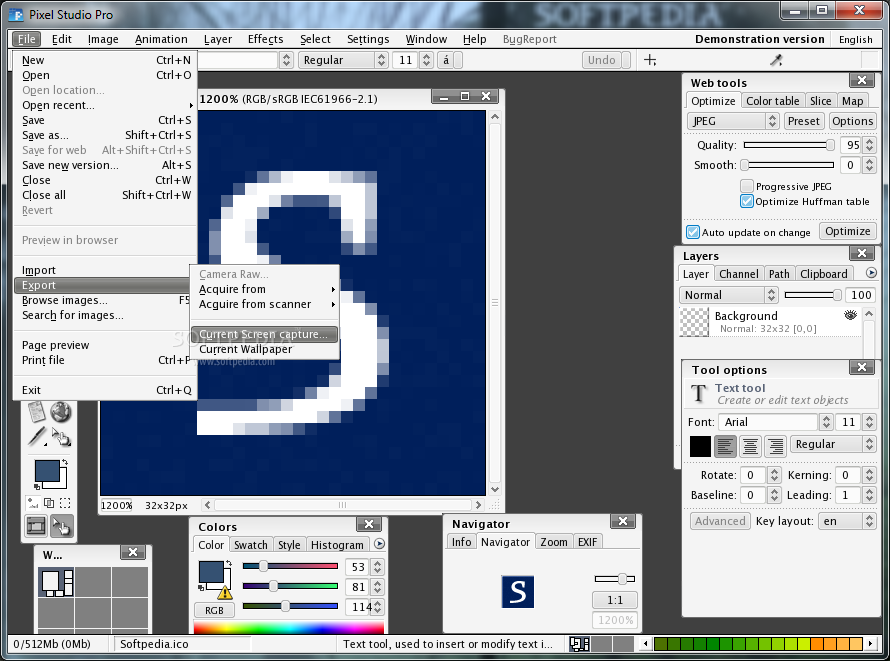Switch to Color table tab

tap(772, 100)
